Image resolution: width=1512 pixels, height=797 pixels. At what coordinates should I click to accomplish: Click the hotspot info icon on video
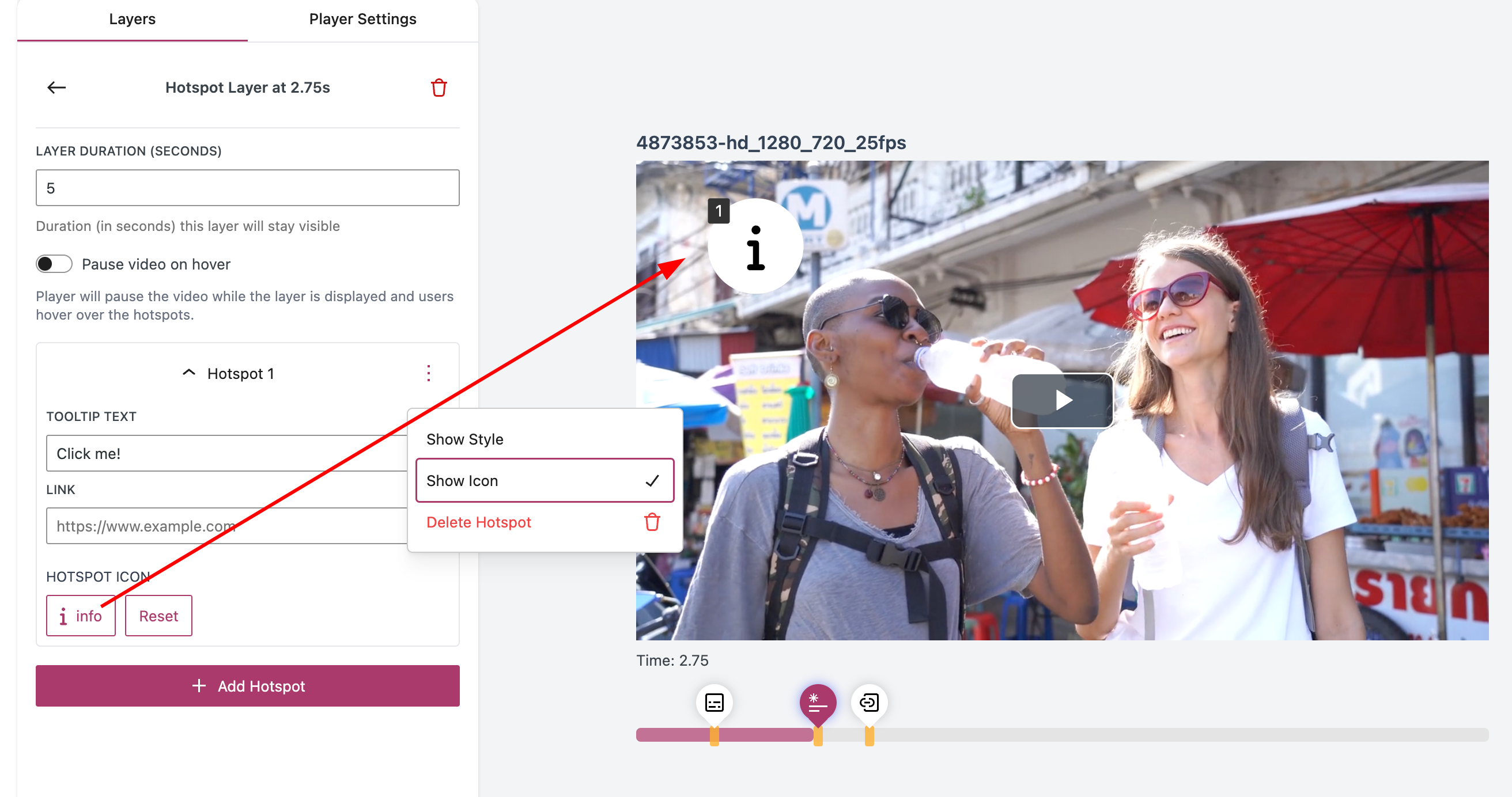755,246
